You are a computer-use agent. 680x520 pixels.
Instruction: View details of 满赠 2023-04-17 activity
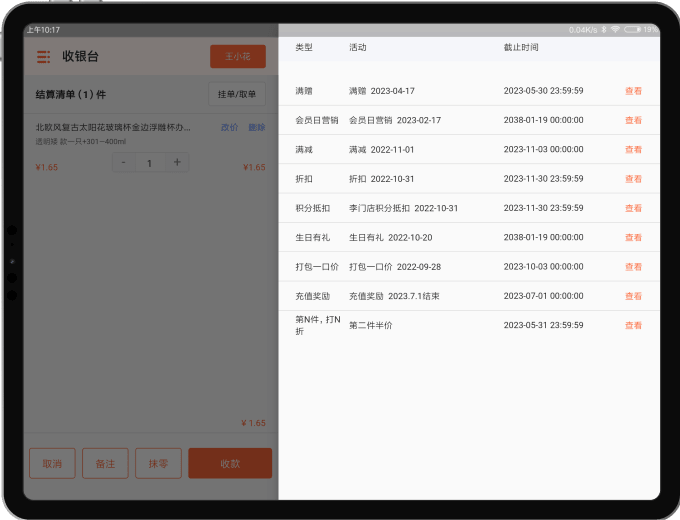tap(633, 91)
